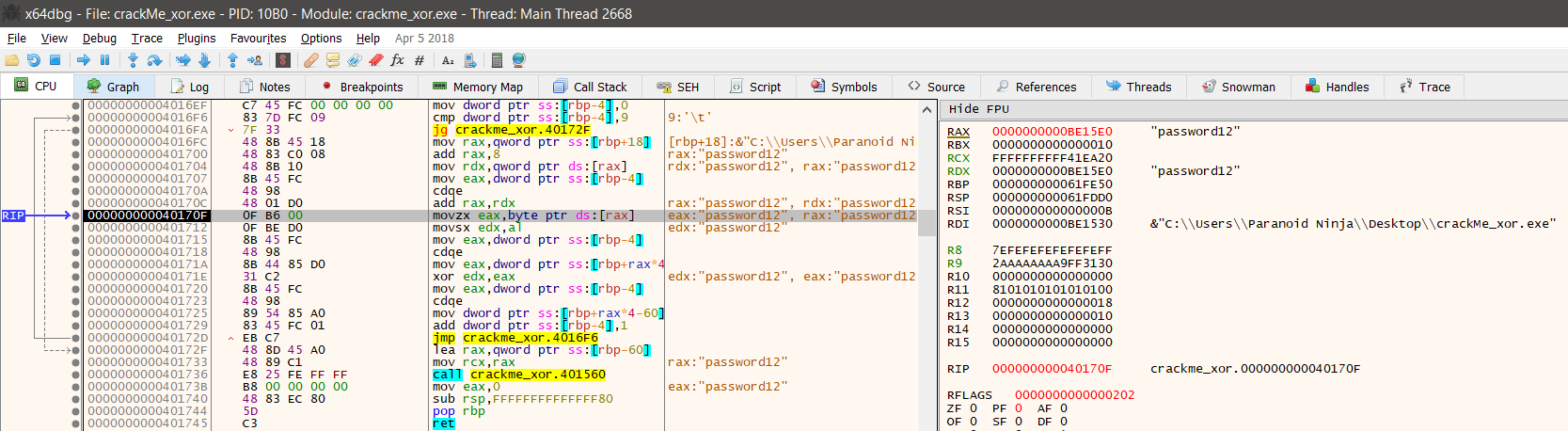Screen dimensions: 1568x431
Task: Open the Plugins menu
Action: pos(197,38)
